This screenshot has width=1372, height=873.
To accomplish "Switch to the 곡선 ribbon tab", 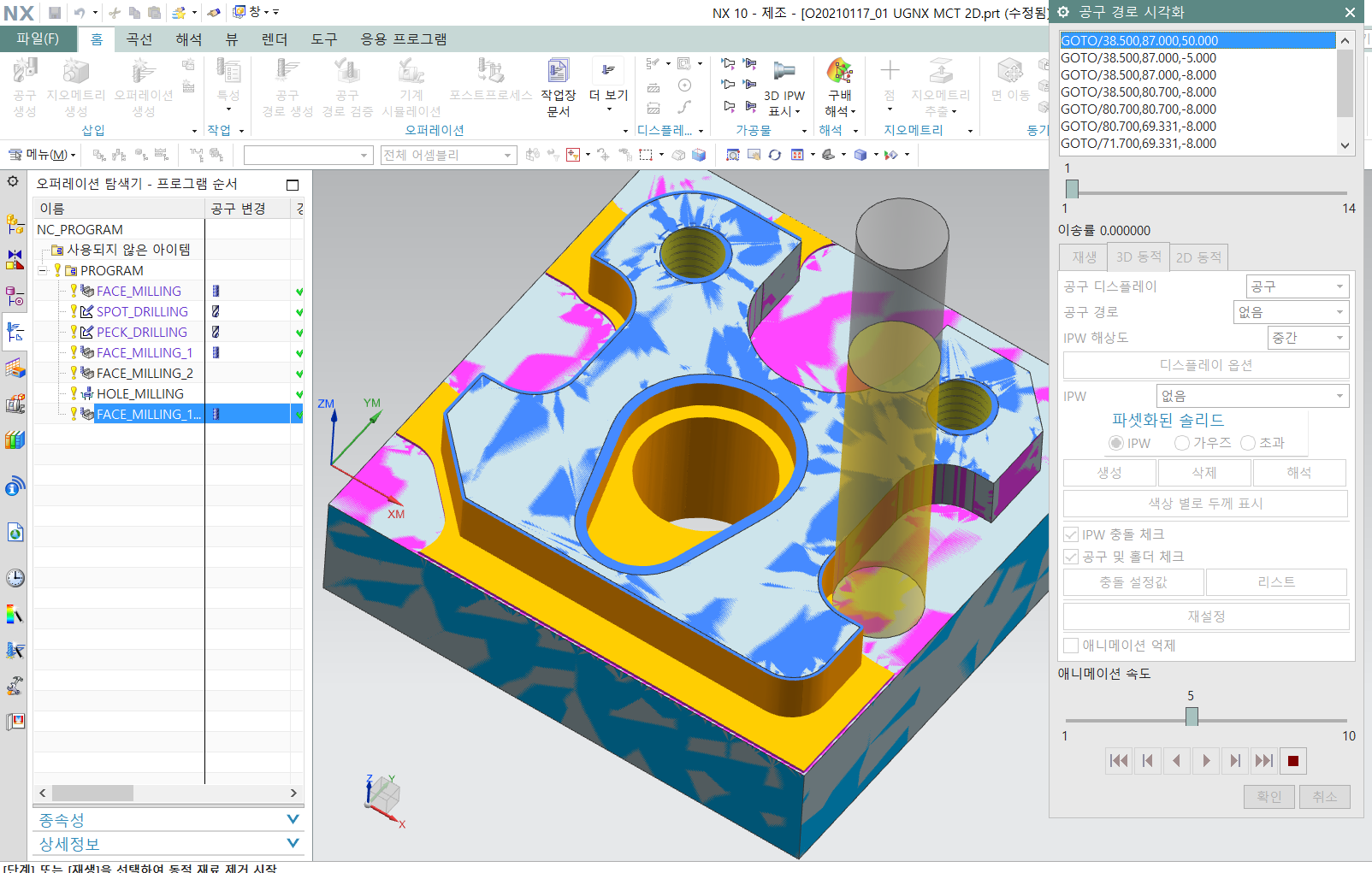I will click(139, 39).
